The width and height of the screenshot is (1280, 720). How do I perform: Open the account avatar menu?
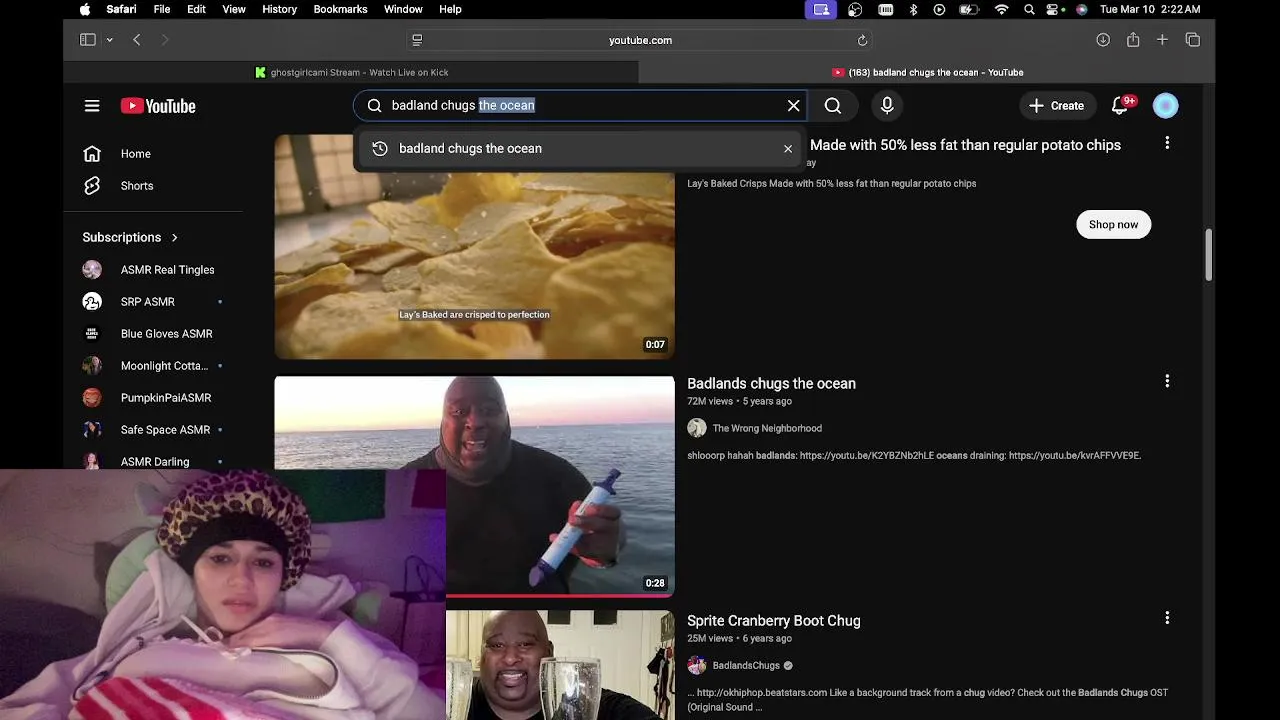coord(1165,106)
